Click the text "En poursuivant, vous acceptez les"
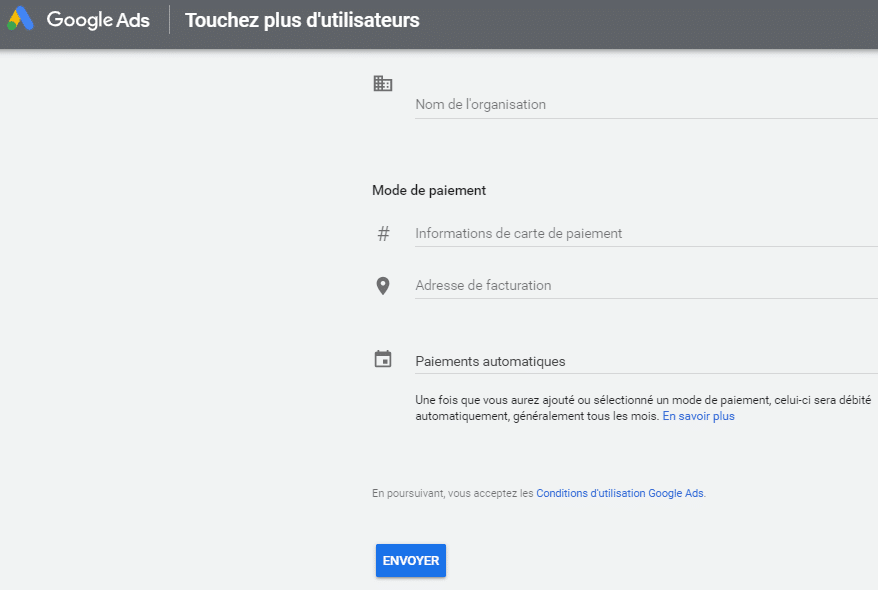This screenshot has height=590, width=878. coord(452,493)
